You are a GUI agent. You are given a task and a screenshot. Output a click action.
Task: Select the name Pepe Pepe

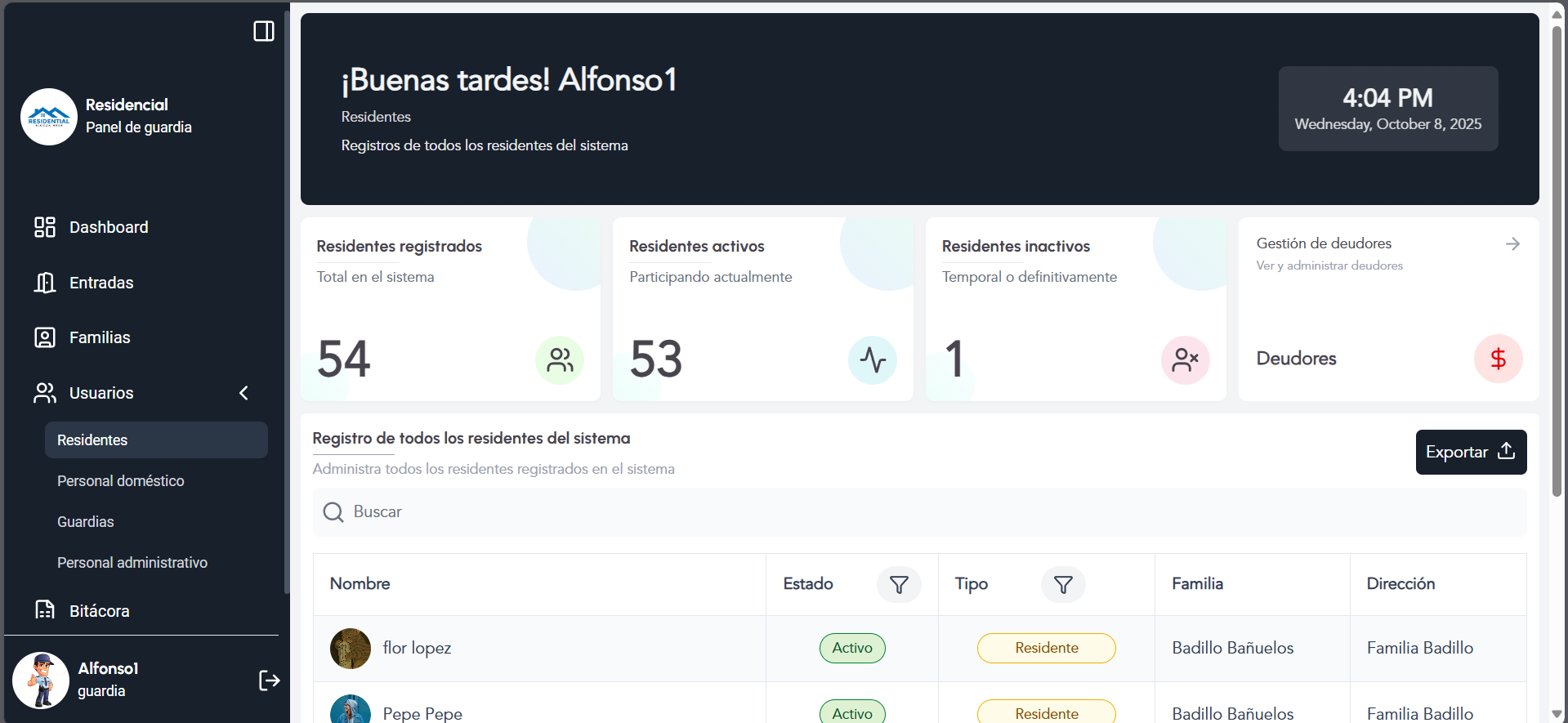pyautogui.click(x=422, y=713)
